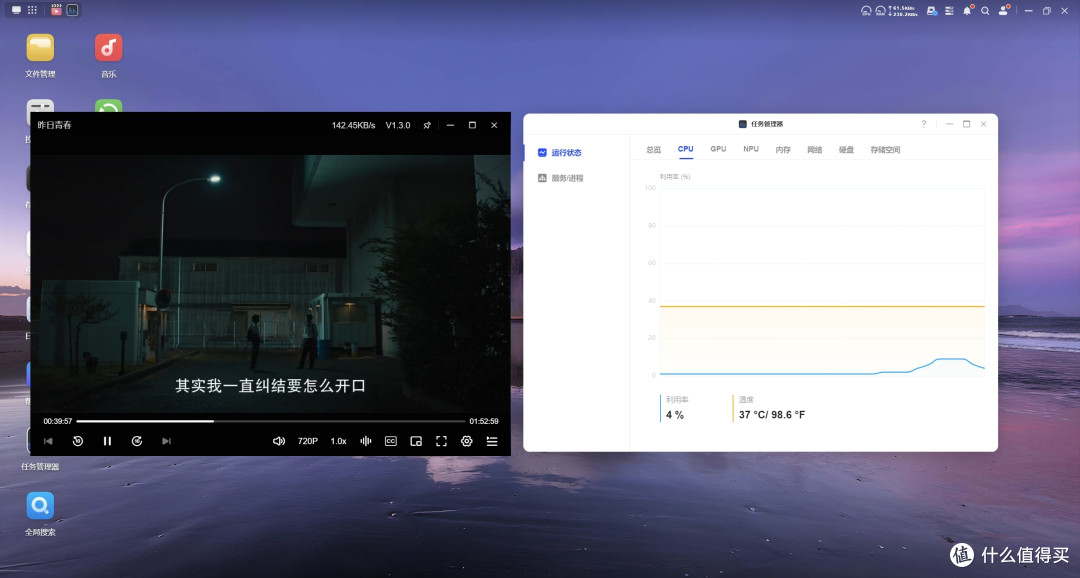The width and height of the screenshot is (1080, 578).
Task: Switch to the 硬盘 disk tab
Action: pyautogui.click(x=847, y=149)
